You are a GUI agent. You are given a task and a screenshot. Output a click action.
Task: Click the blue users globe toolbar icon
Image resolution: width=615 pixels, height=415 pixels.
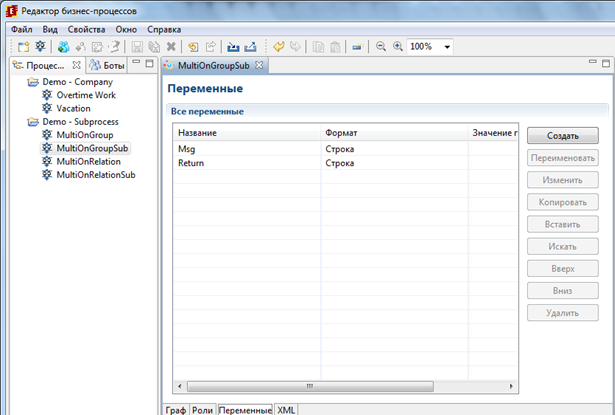[x=63, y=47]
